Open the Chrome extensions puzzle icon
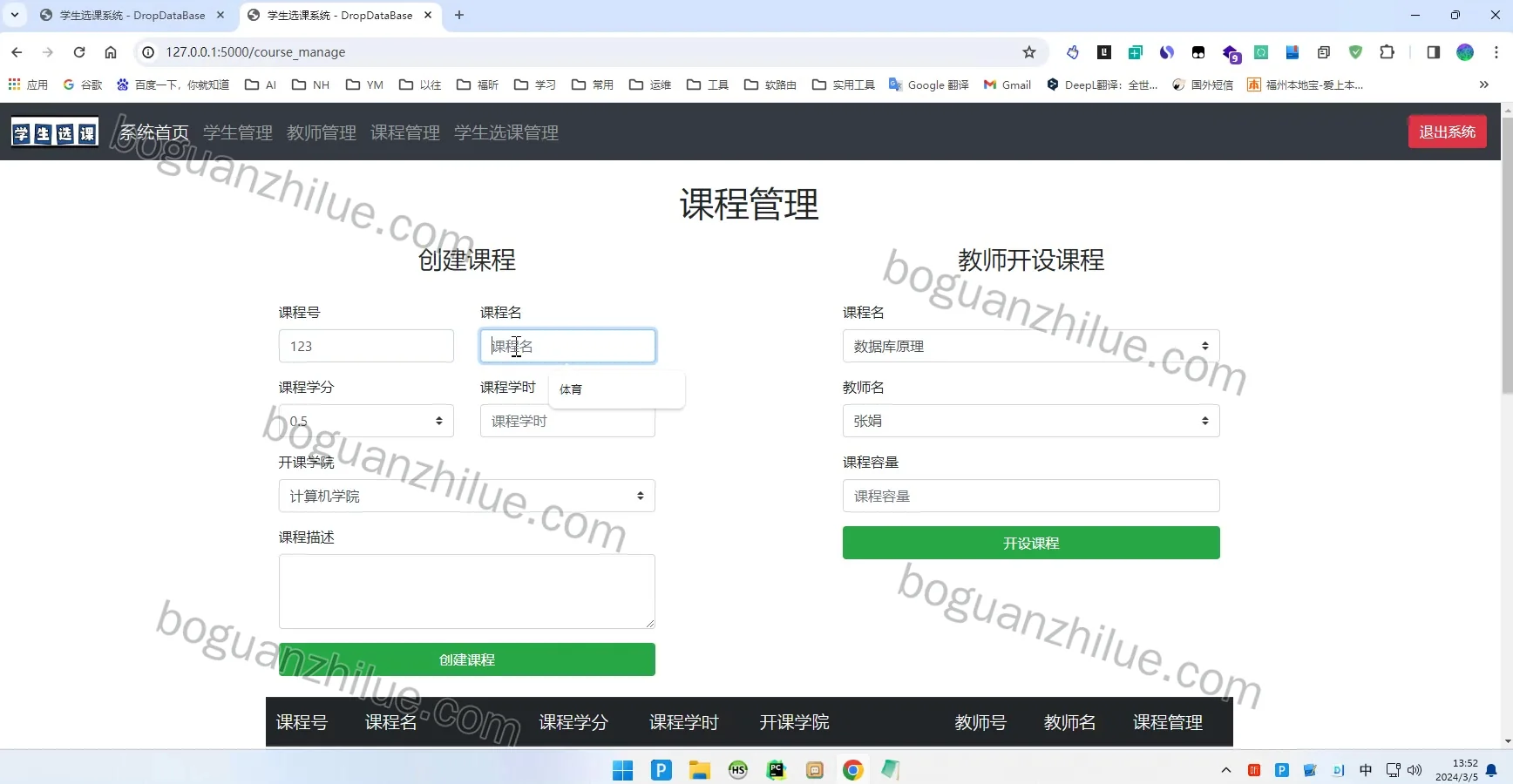The image size is (1513, 784). click(1387, 52)
